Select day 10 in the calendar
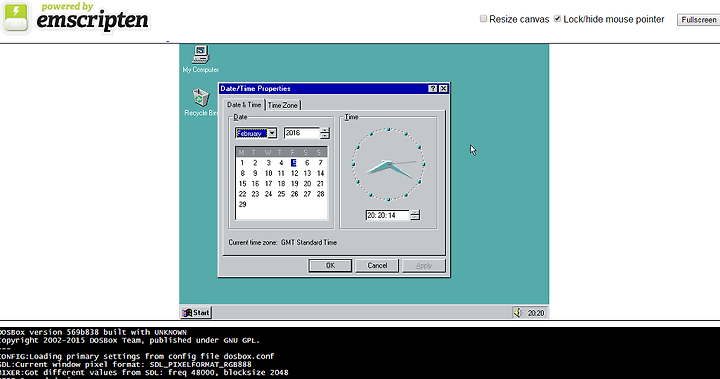The height and width of the screenshot is (379, 720). pos(269,173)
